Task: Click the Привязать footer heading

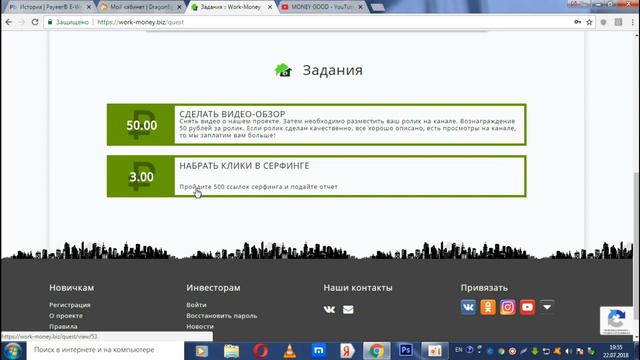Action: pyautogui.click(x=484, y=288)
